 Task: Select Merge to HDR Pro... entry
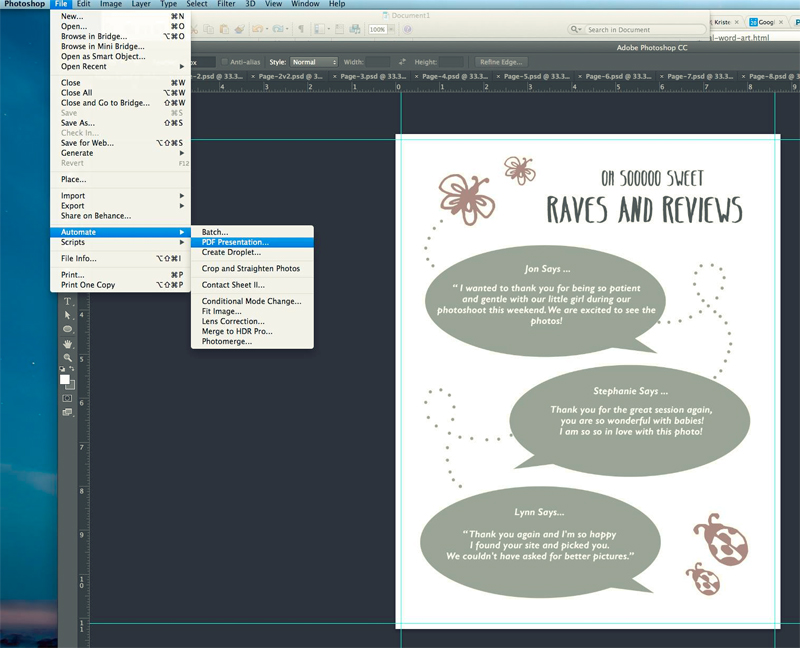pos(253,331)
